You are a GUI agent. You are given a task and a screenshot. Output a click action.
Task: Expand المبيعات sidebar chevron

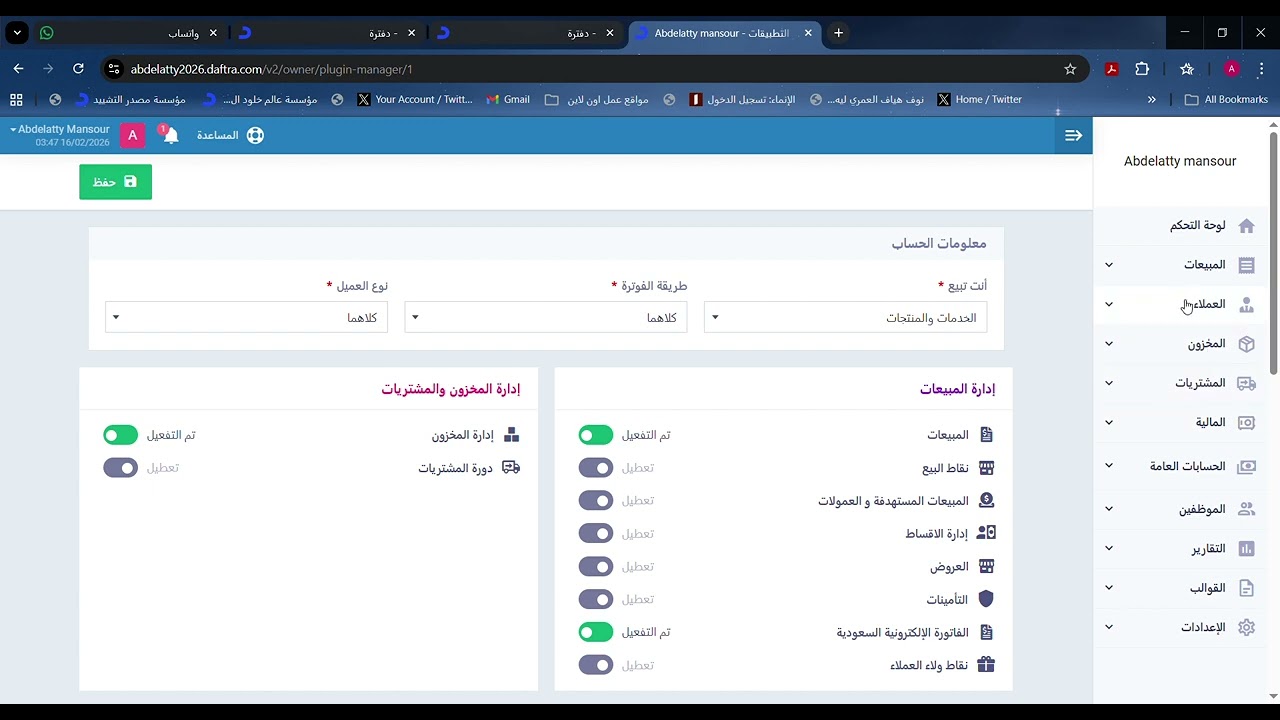[1109, 265]
